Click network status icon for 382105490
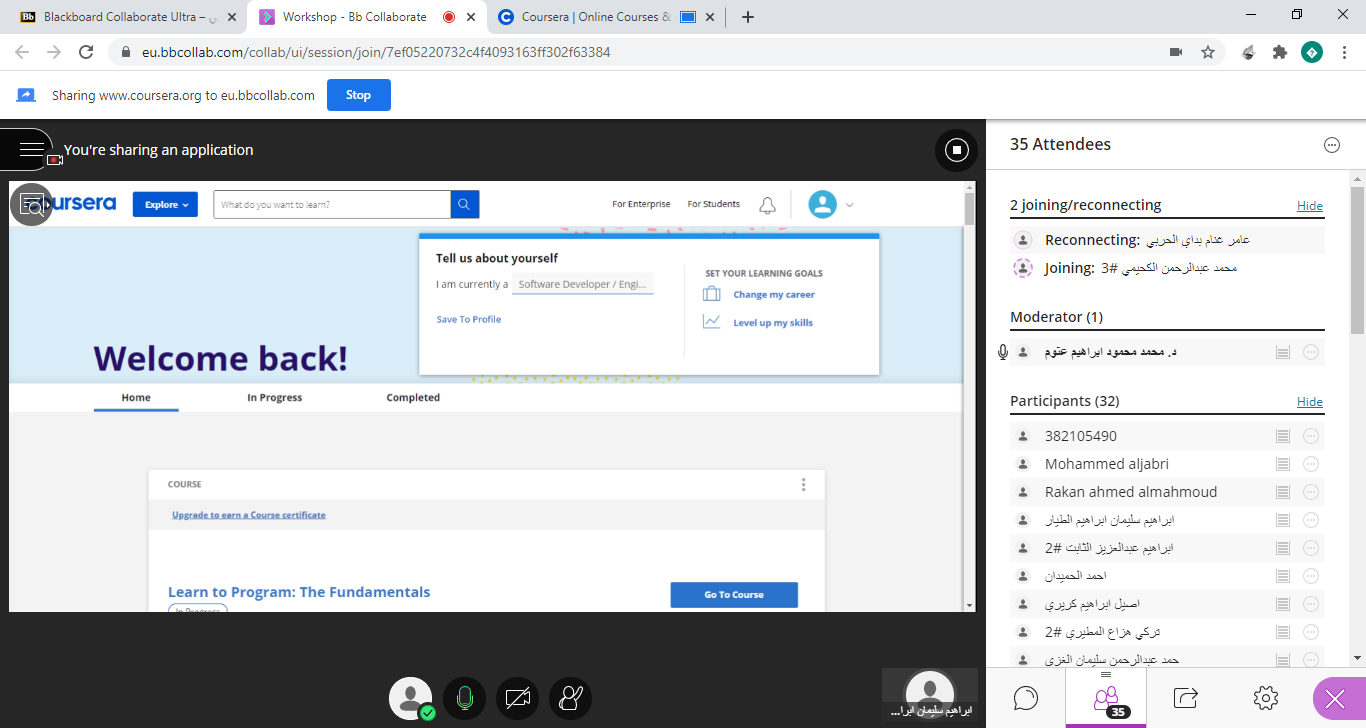Screen dimensions: 1366x728 pyautogui.click(x=1283, y=436)
